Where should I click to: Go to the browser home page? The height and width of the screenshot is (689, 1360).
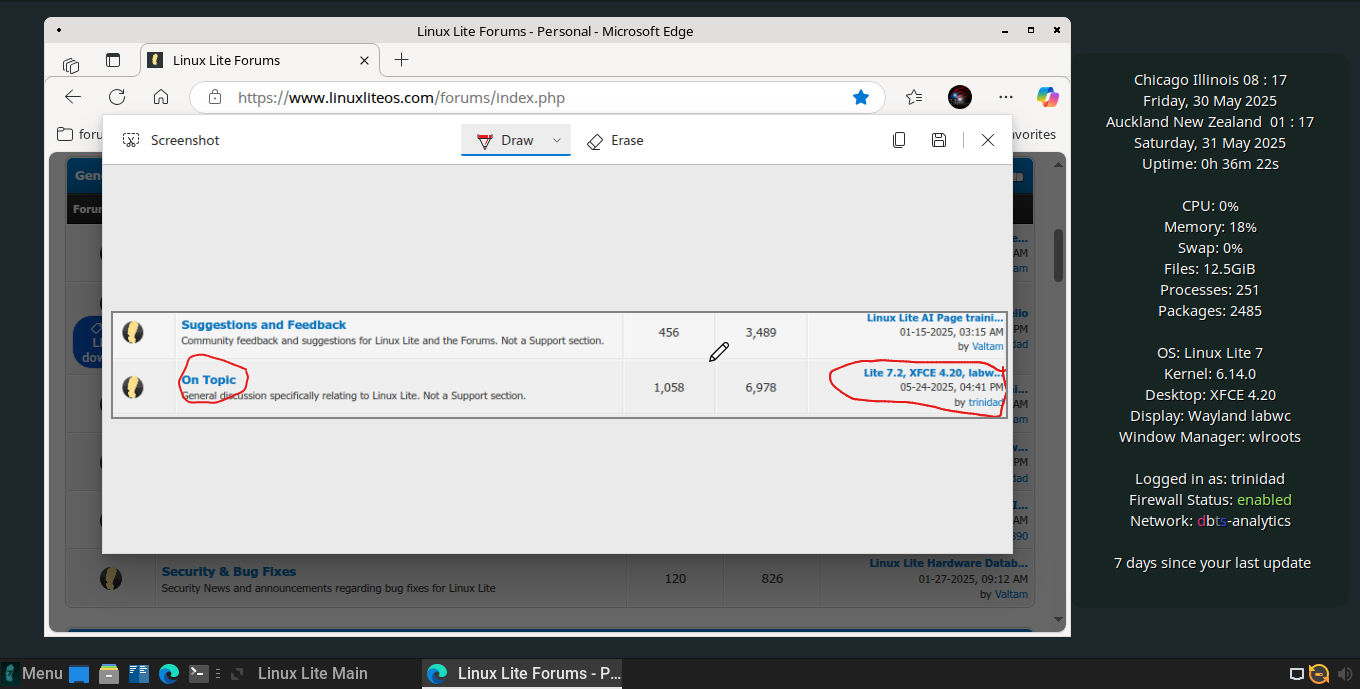pos(161,97)
